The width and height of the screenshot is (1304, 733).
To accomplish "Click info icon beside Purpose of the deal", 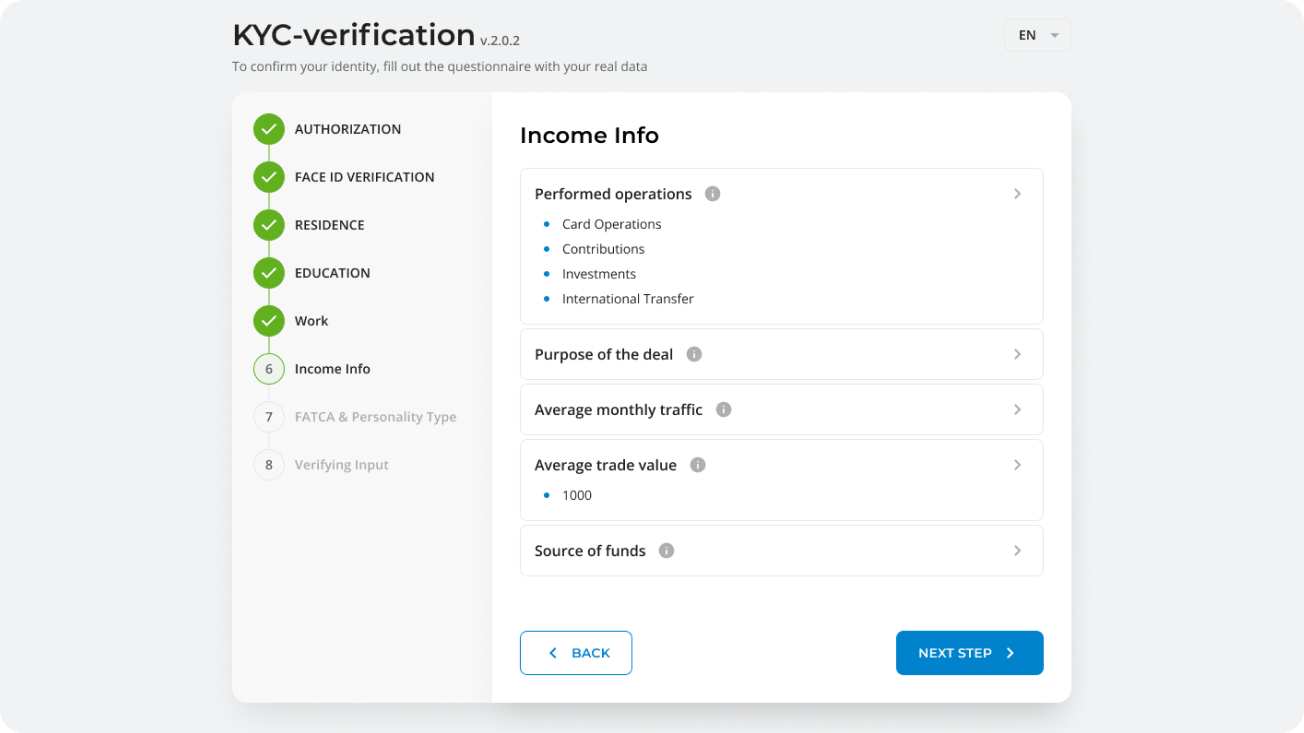I will [x=694, y=354].
